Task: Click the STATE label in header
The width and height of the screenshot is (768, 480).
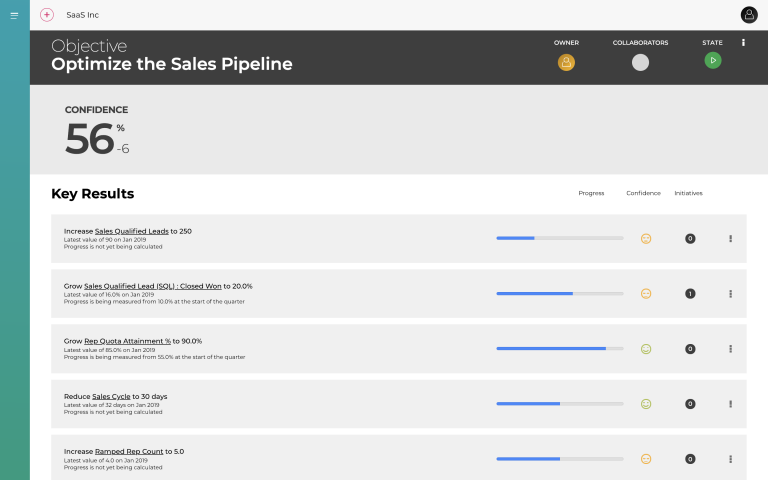Action: [x=712, y=43]
